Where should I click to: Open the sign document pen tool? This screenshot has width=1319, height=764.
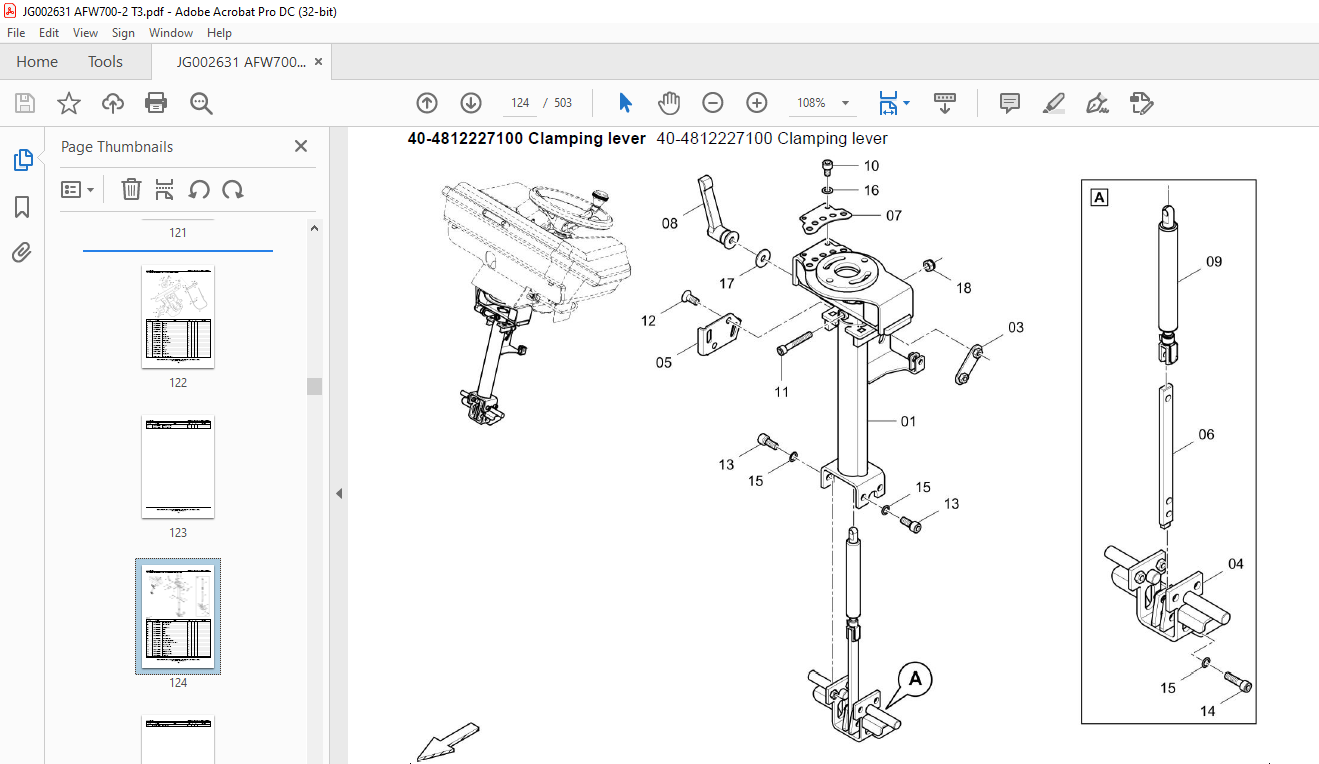pyautogui.click(x=1097, y=103)
